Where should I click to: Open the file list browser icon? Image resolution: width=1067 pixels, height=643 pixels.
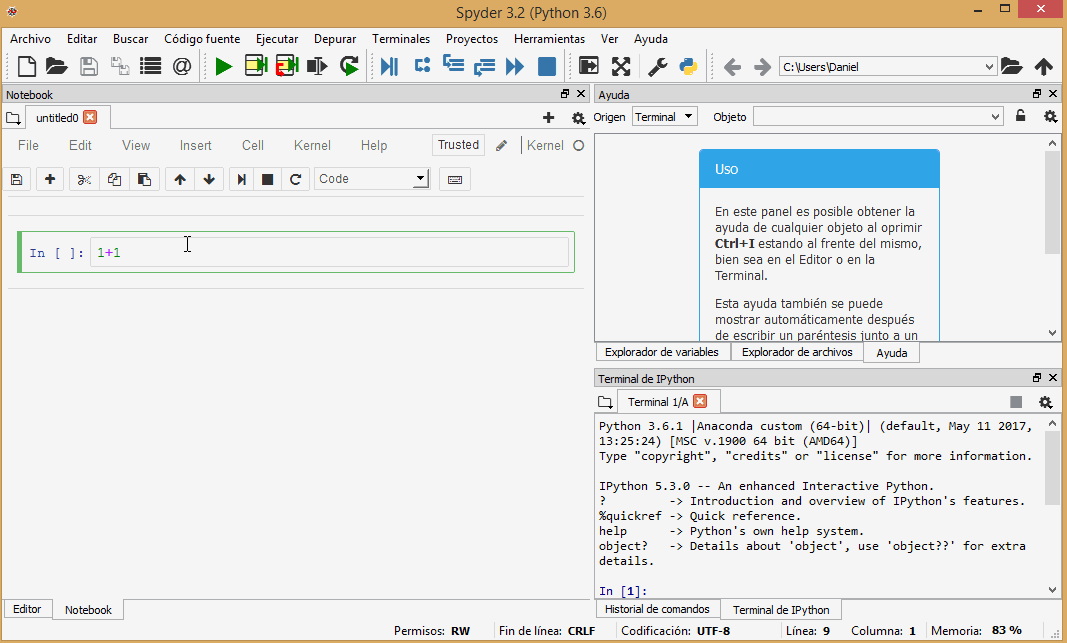[x=150, y=66]
